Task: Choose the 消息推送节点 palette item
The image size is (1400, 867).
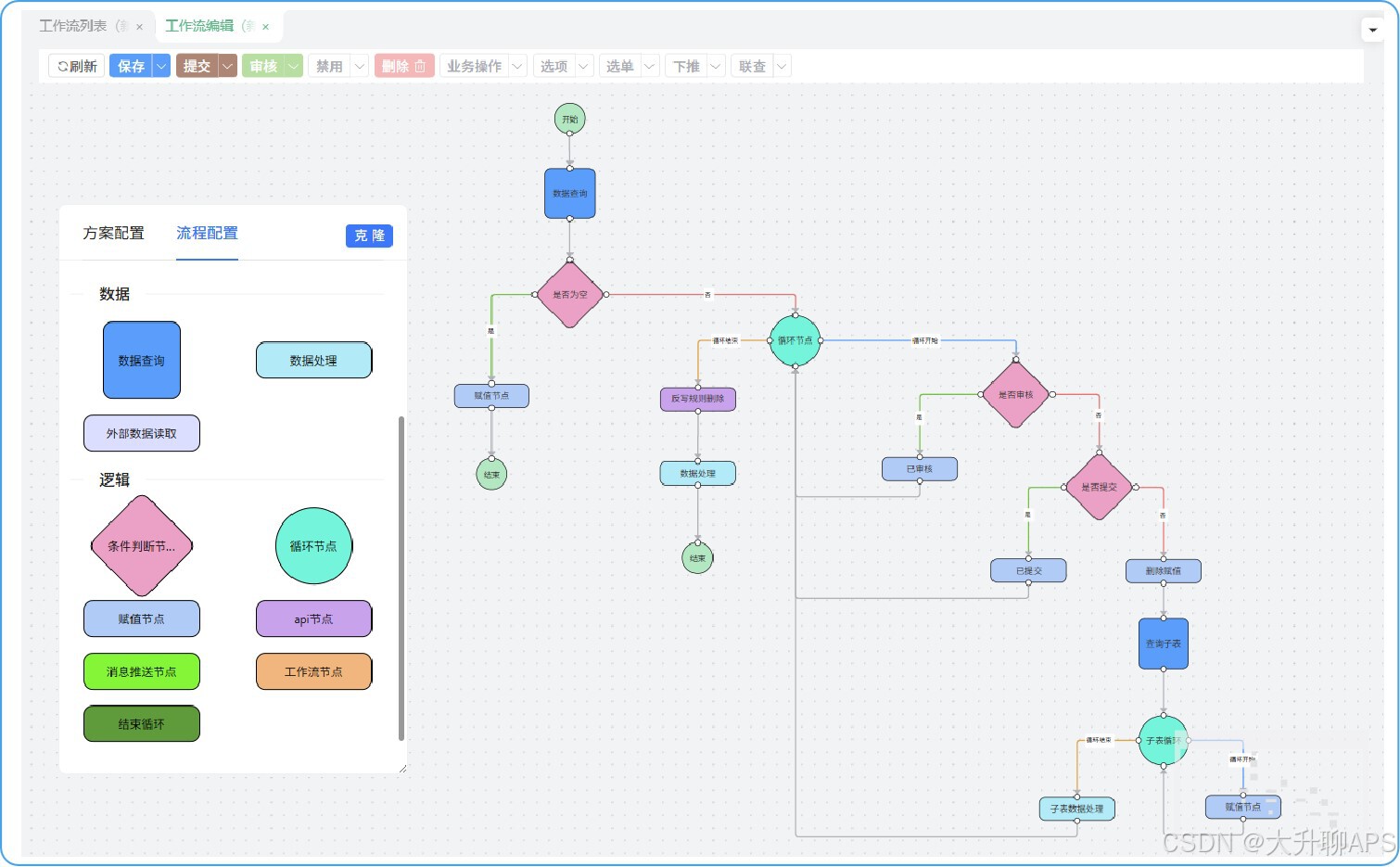Action: [x=142, y=671]
